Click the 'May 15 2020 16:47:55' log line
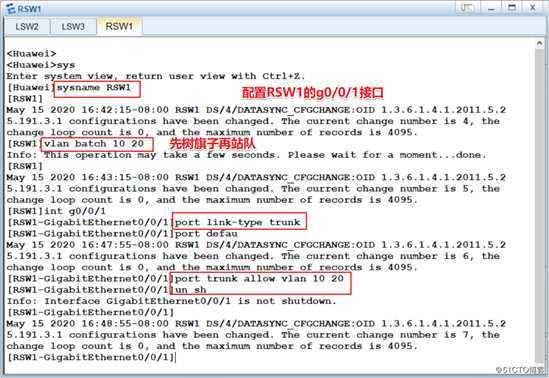 pos(256,245)
